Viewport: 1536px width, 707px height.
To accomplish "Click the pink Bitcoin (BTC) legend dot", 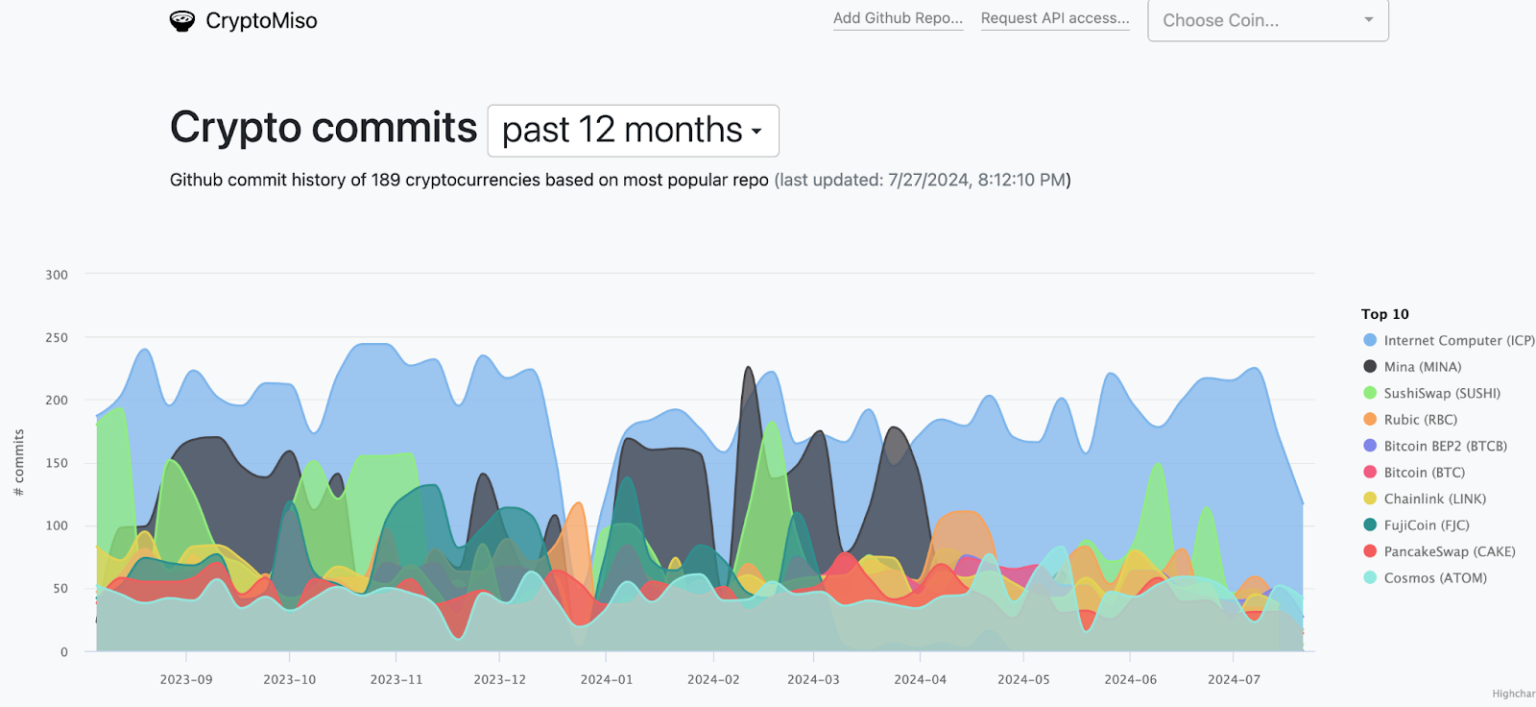I will pyautogui.click(x=1369, y=472).
